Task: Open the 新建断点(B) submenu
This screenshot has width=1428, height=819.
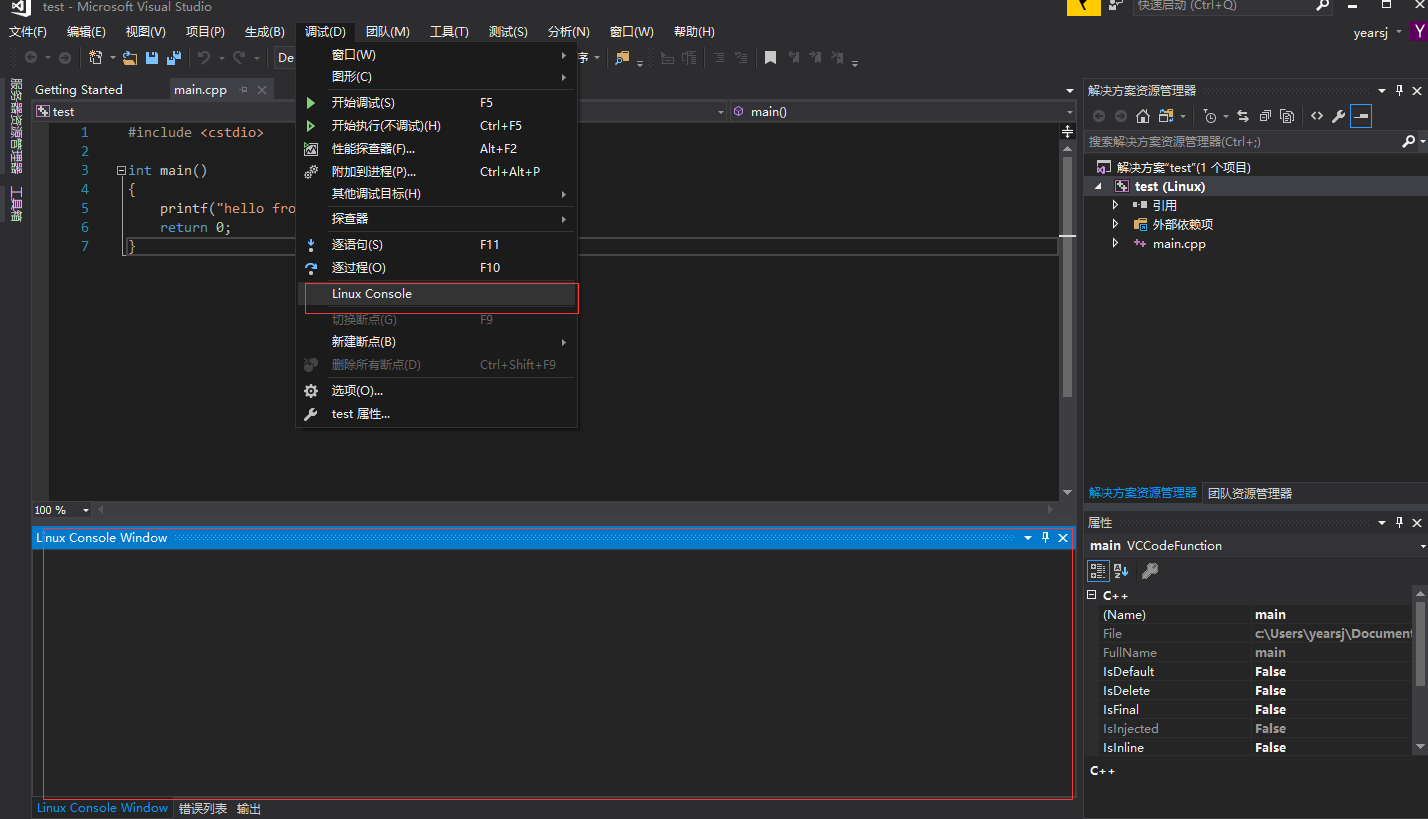Action: 436,342
